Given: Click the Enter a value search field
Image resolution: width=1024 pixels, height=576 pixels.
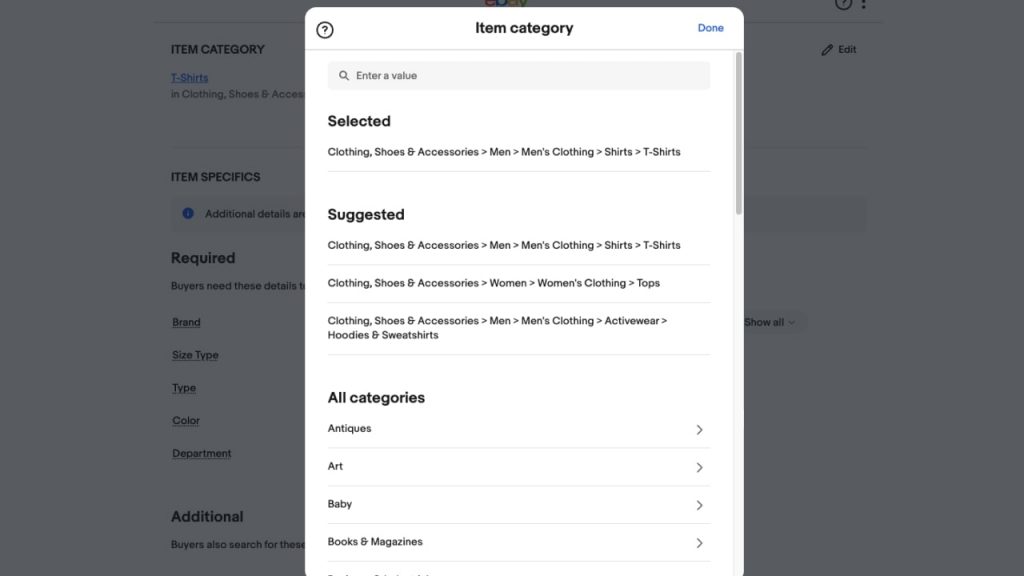Looking at the screenshot, I should point(519,75).
